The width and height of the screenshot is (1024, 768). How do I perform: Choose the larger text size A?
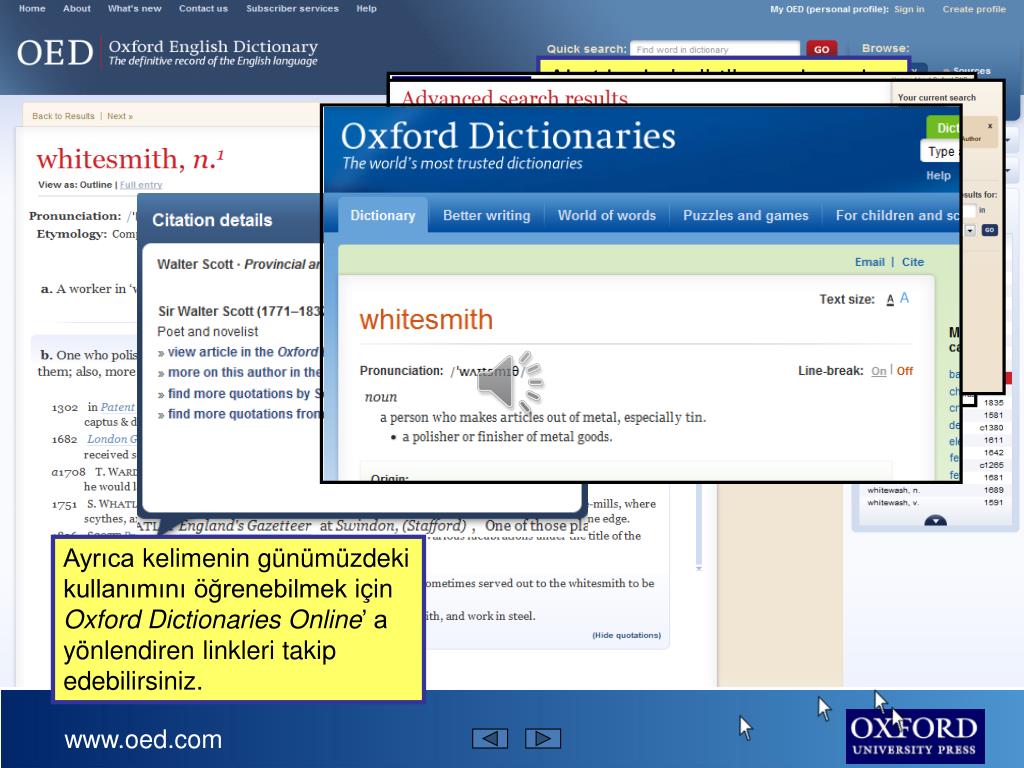904,298
